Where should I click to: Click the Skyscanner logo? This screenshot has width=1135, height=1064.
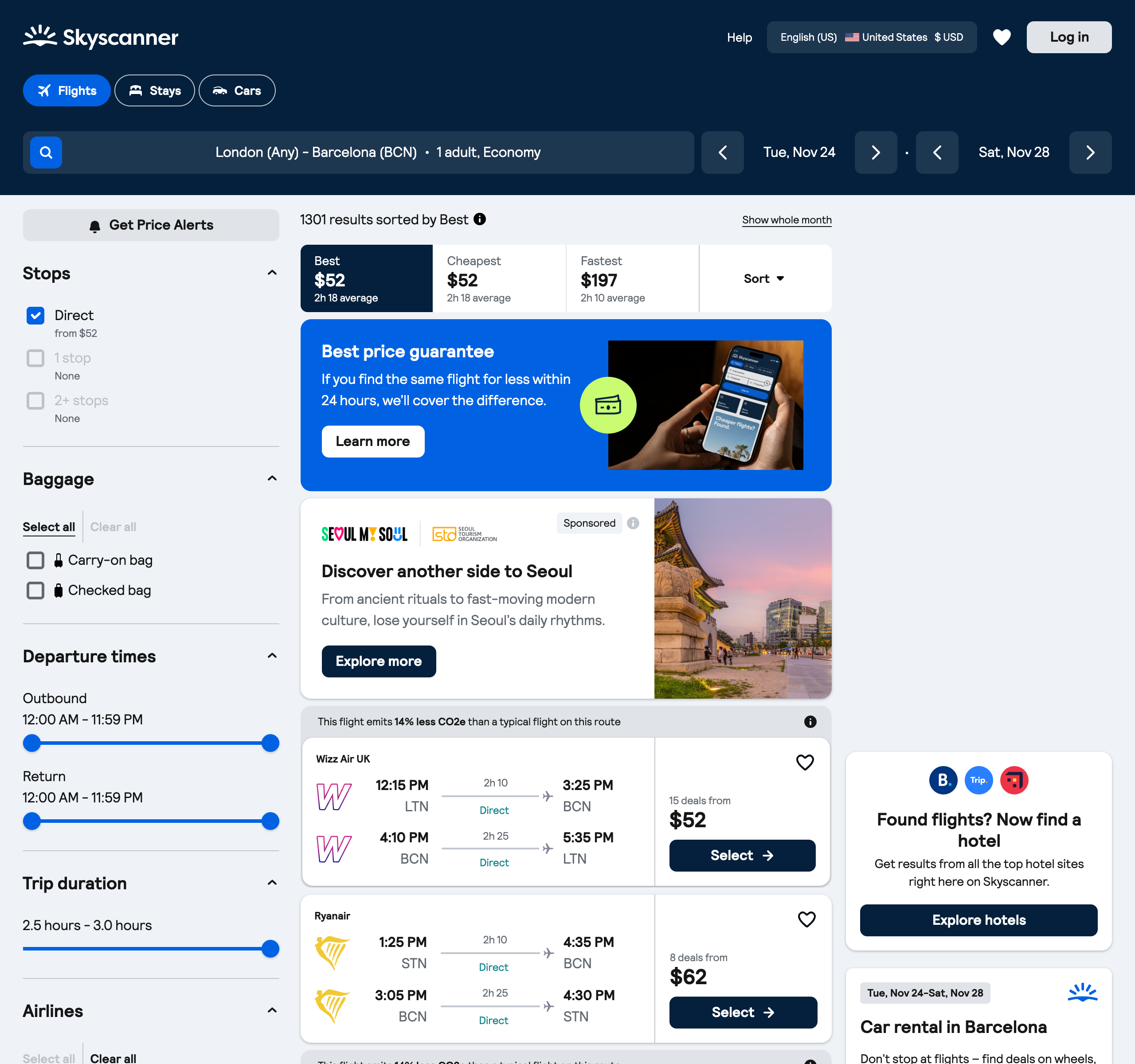pos(101,37)
